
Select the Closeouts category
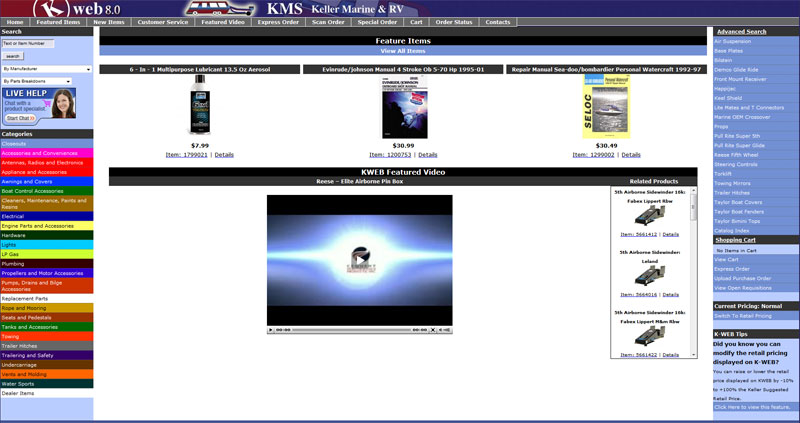pos(46,144)
